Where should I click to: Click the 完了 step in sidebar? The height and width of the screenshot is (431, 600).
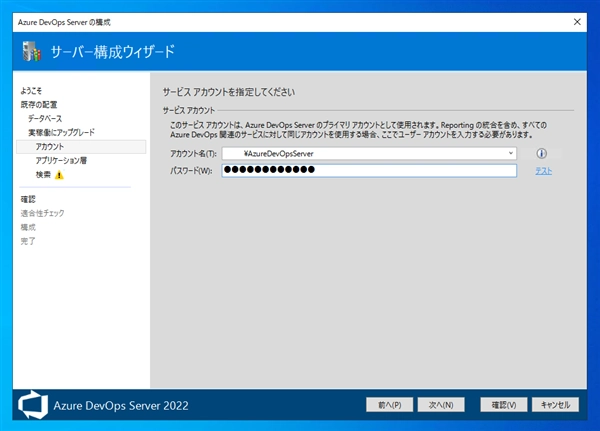tap(28, 241)
